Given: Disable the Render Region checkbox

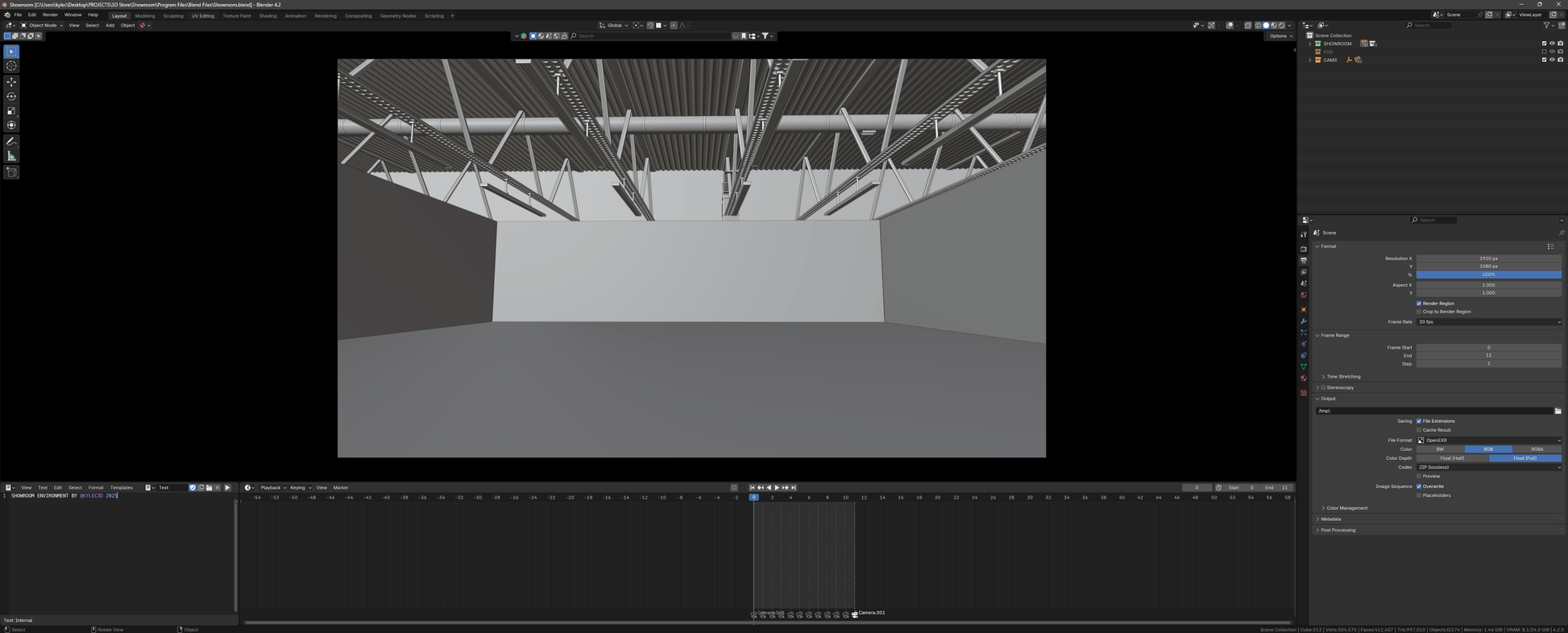Looking at the screenshot, I should 1419,304.
